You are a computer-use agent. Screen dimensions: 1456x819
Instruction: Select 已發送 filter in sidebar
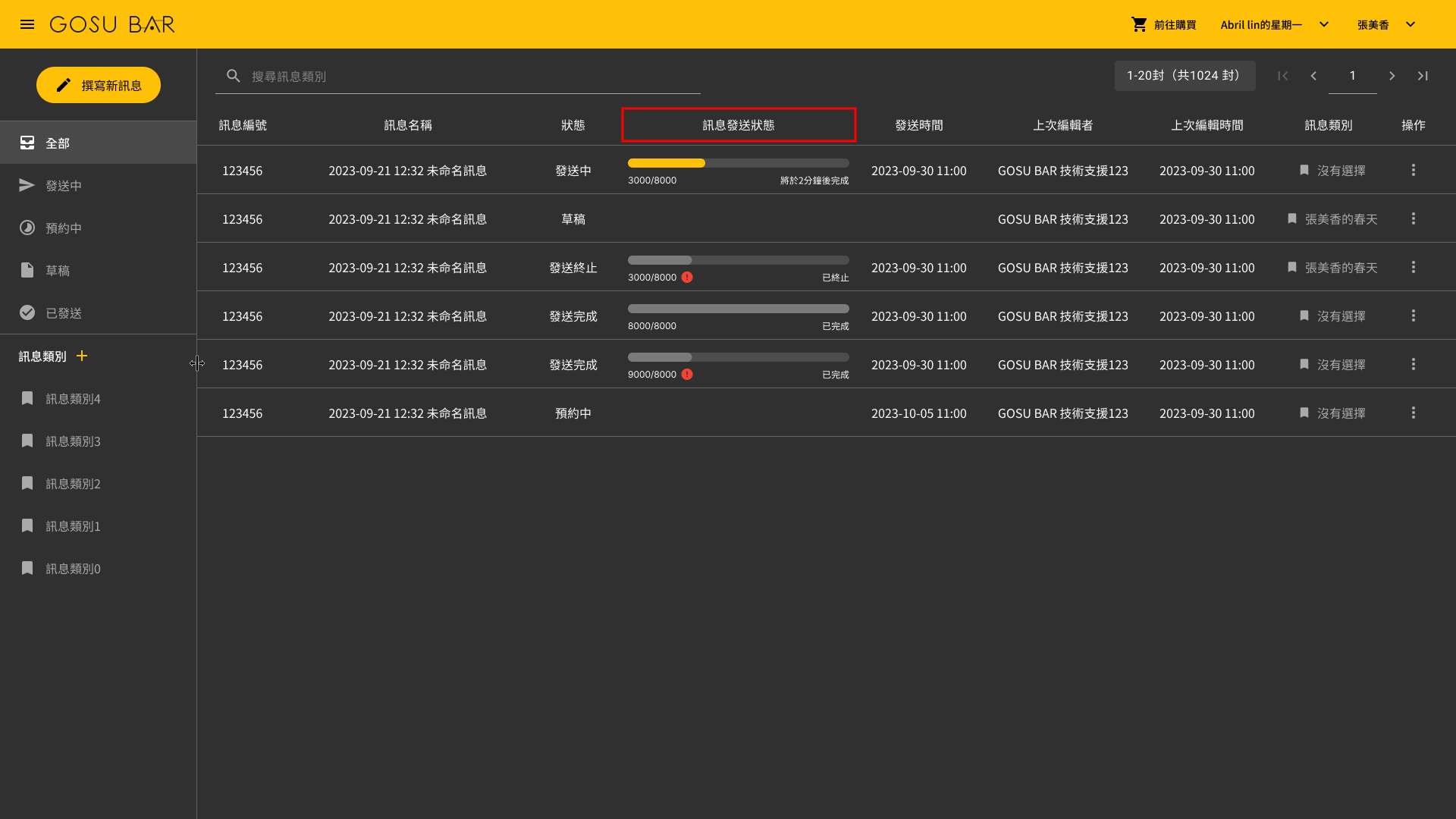coord(99,312)
